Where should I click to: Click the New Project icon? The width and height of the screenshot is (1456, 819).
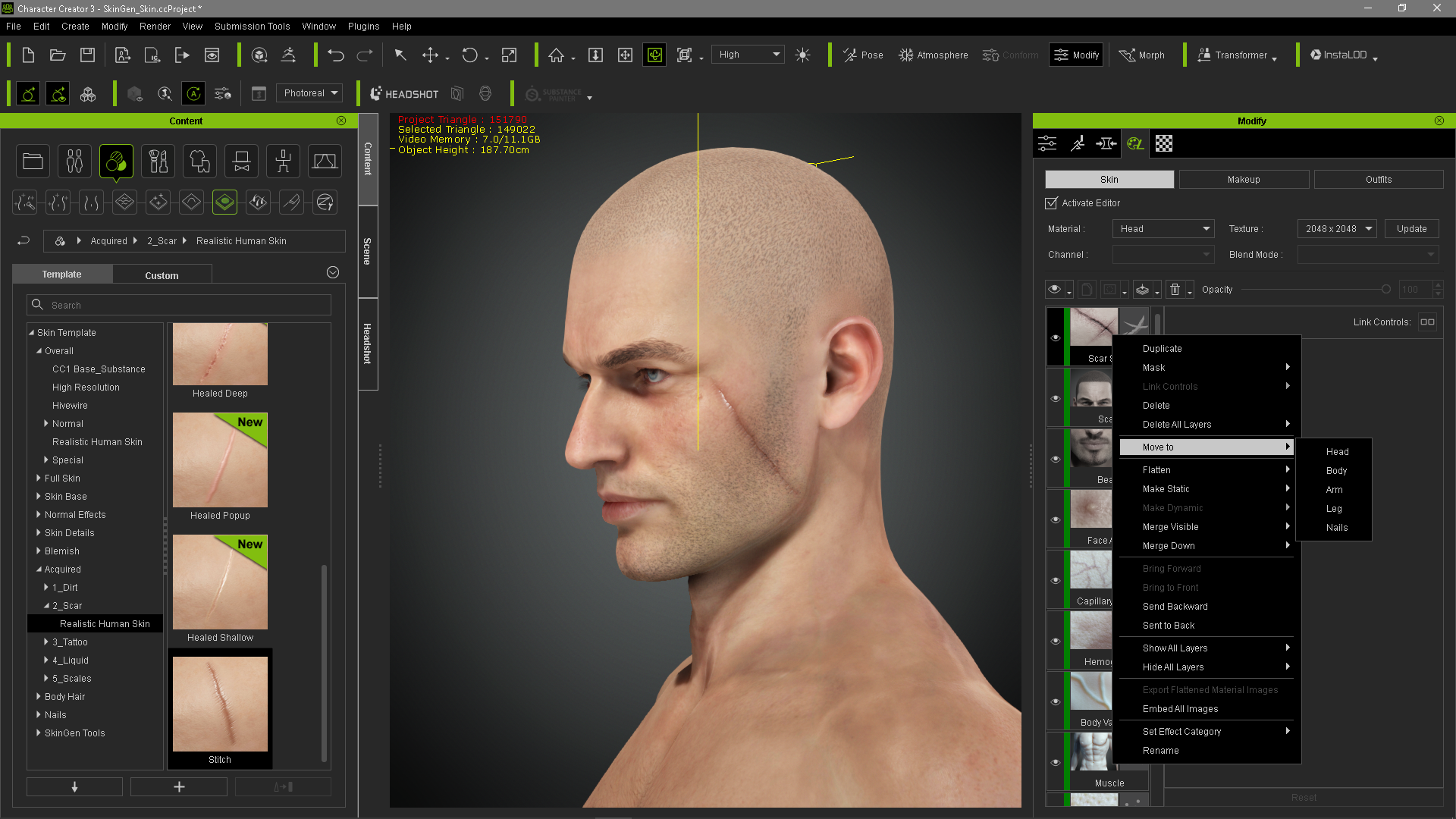click(x=28, y=55)
